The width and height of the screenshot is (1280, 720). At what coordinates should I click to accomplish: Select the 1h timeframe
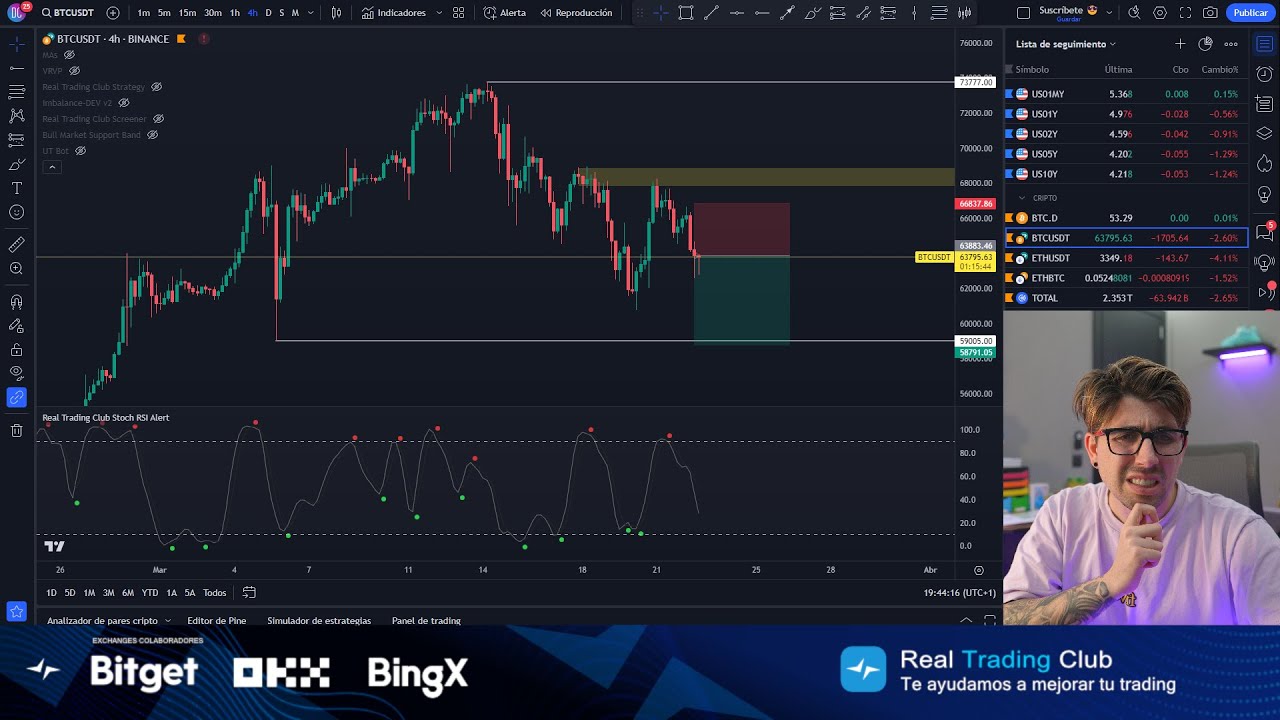point(234,13)
